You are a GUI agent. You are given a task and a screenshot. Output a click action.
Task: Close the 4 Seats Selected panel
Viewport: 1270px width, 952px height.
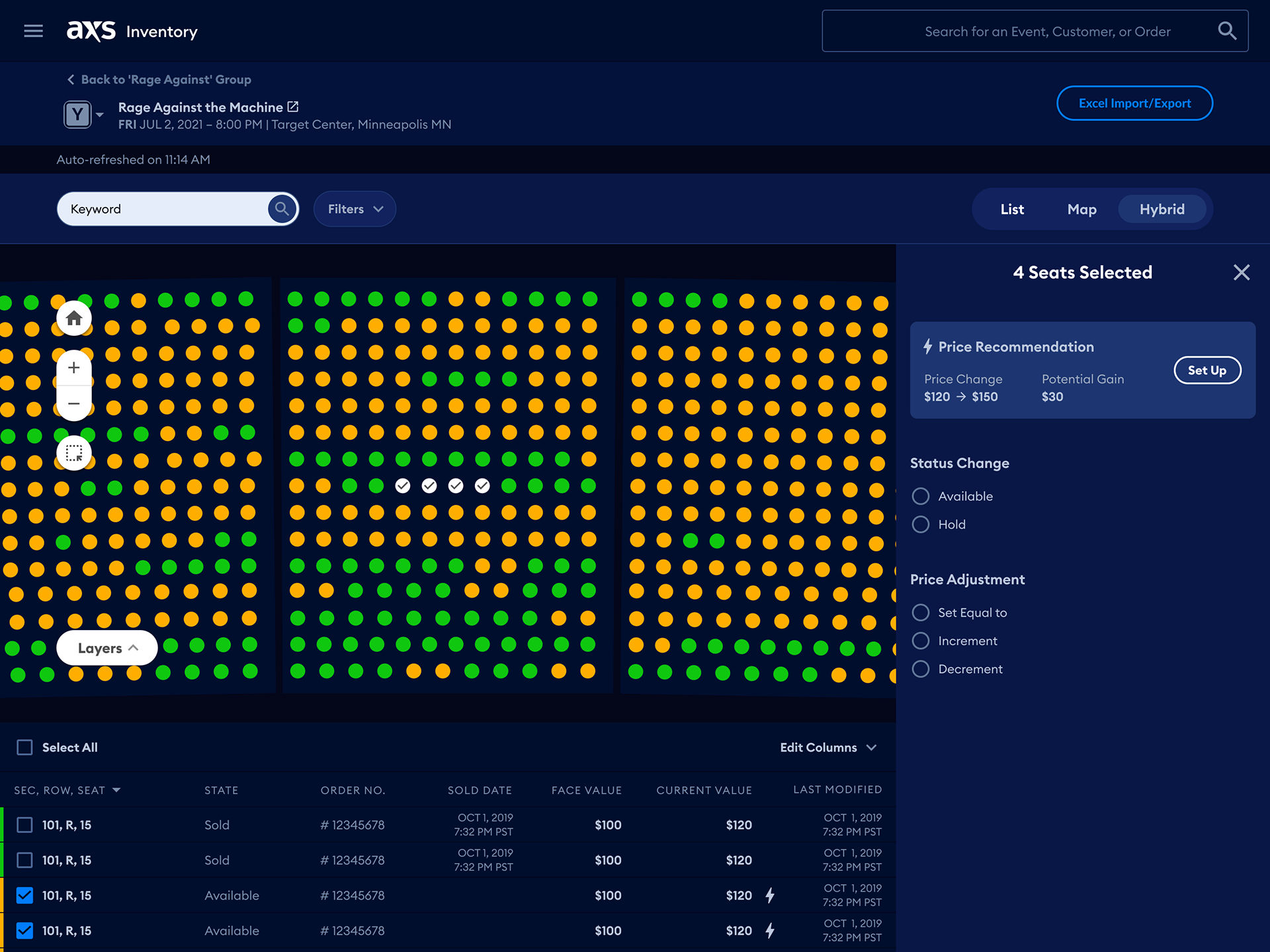click(1242, 272)
